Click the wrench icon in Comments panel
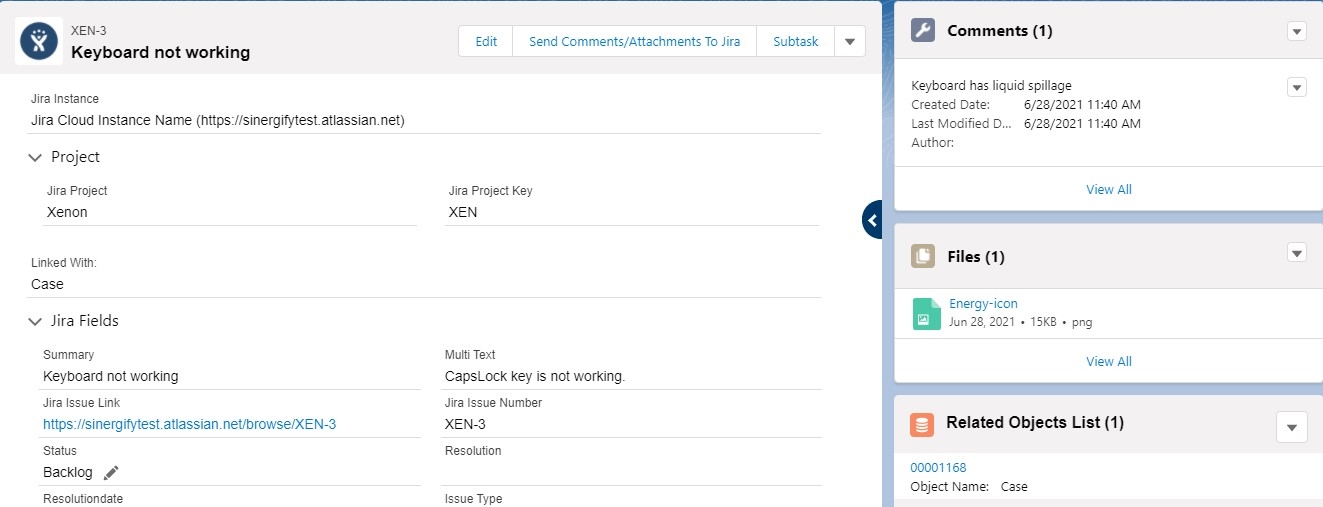The height and width of the screenshot is (507, 1323). click(923, 31)
